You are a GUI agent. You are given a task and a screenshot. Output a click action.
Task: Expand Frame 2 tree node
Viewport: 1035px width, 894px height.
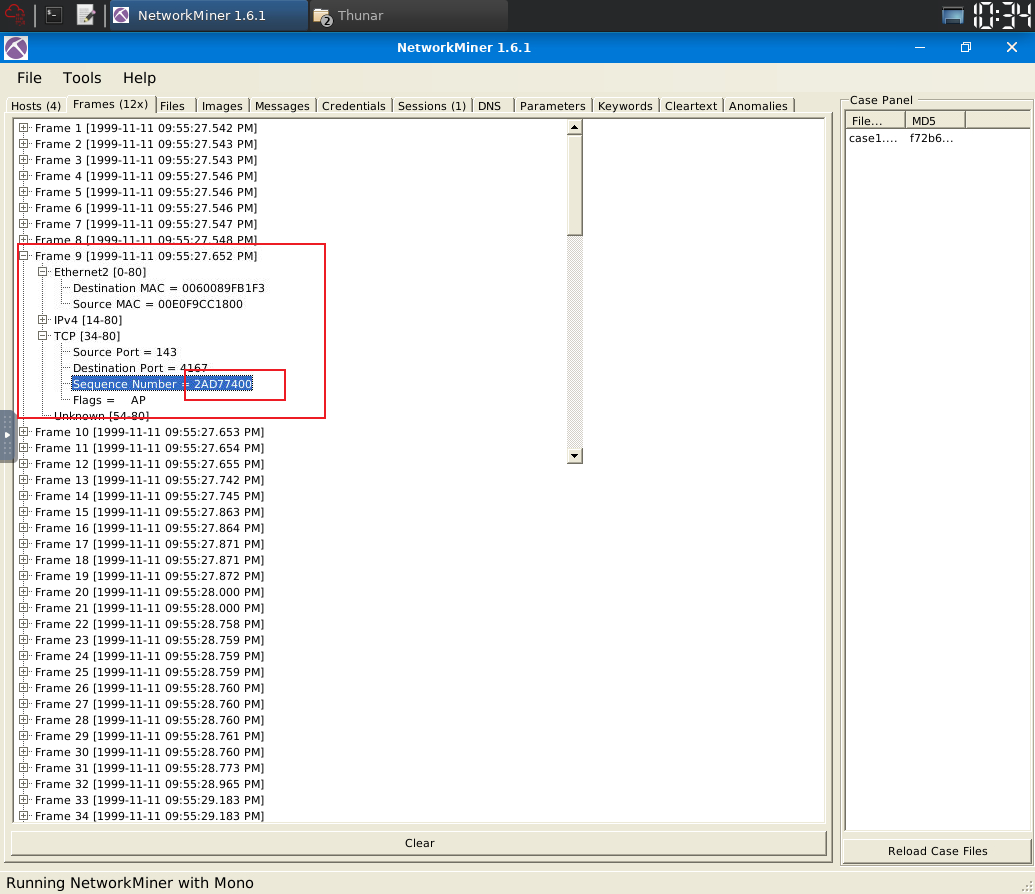coord(24,143)
